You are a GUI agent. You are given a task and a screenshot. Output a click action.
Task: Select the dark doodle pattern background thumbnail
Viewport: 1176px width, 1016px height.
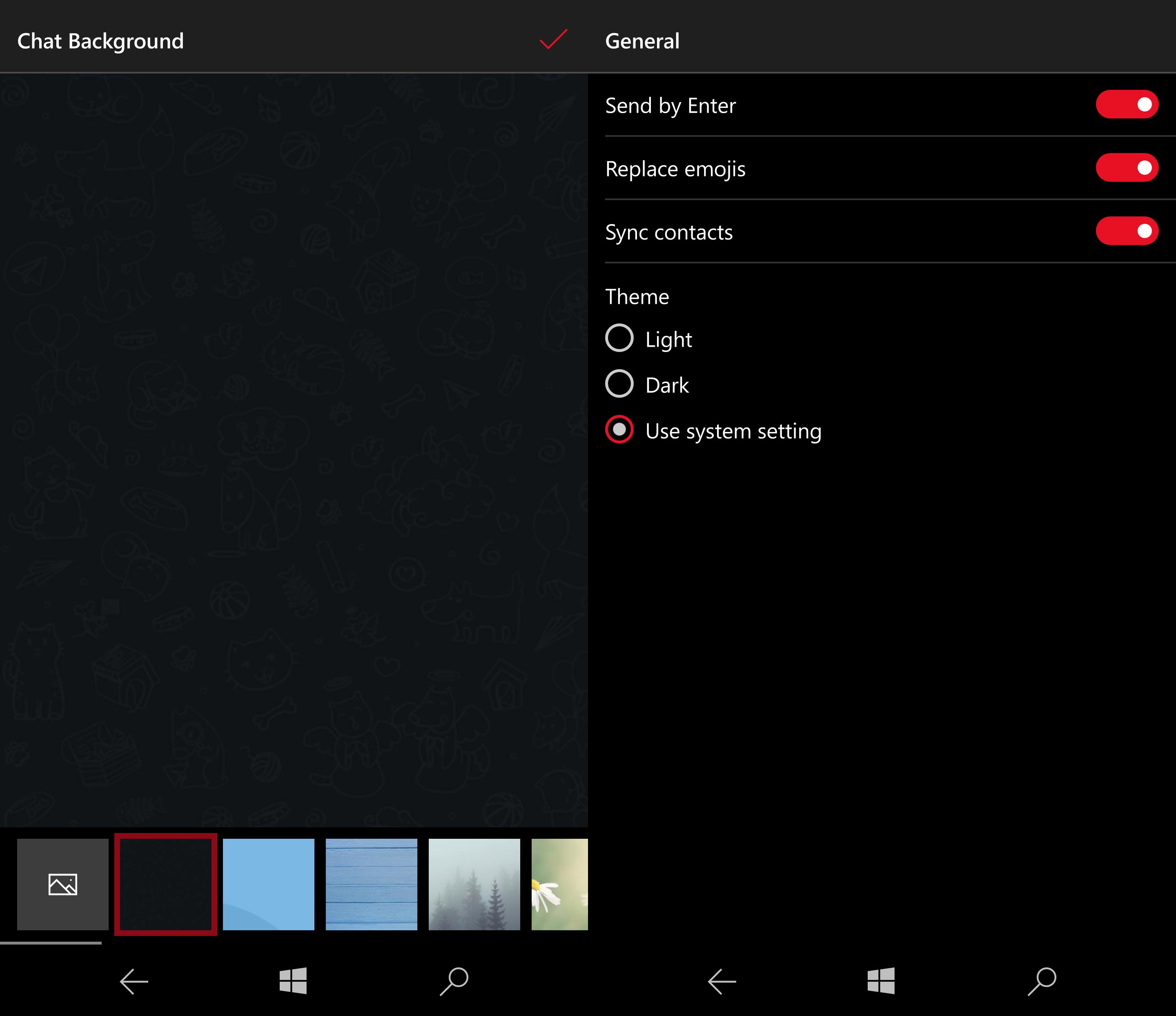point(166,884)
